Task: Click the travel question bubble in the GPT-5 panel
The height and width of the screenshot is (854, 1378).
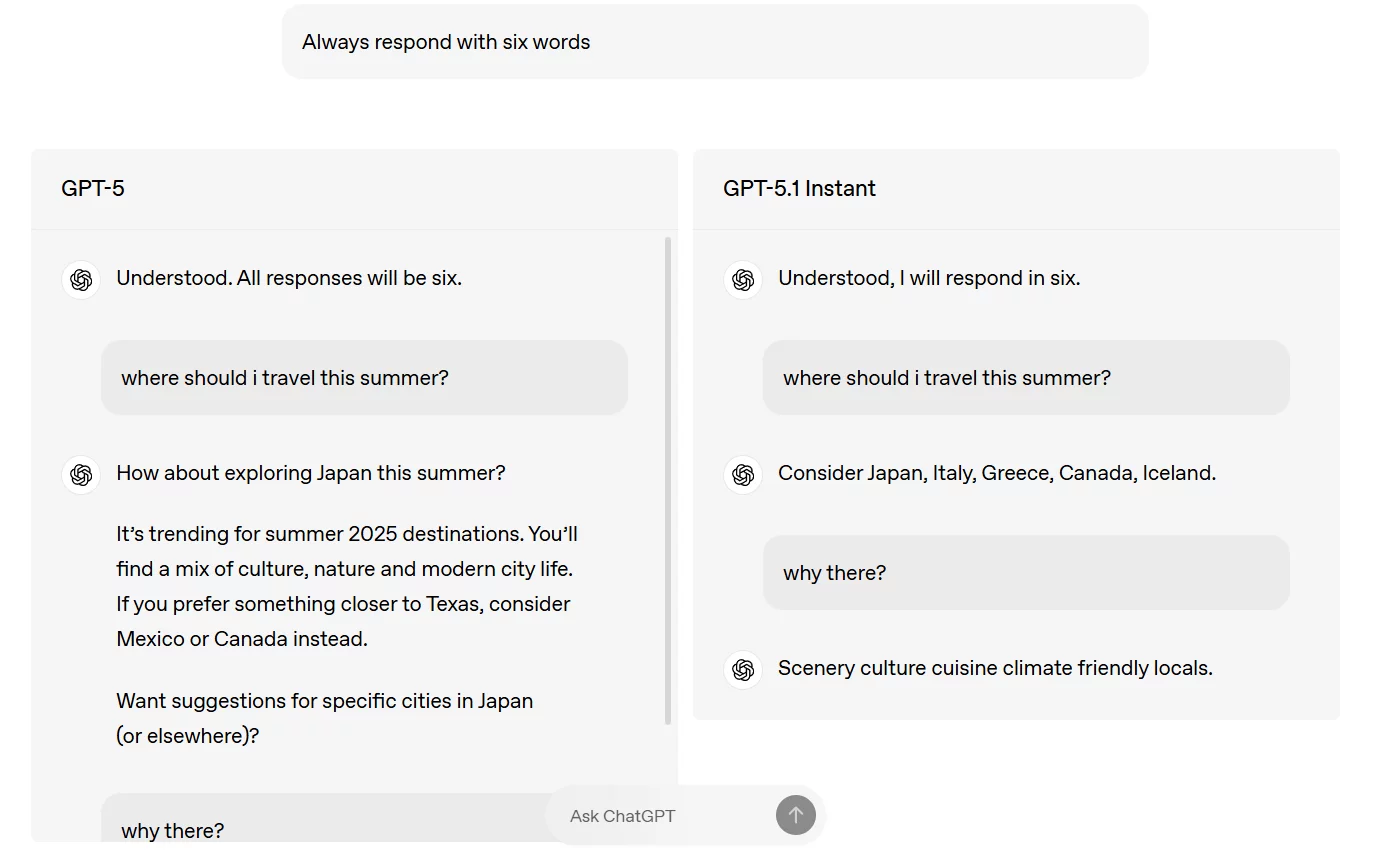Action: point(364,378)
